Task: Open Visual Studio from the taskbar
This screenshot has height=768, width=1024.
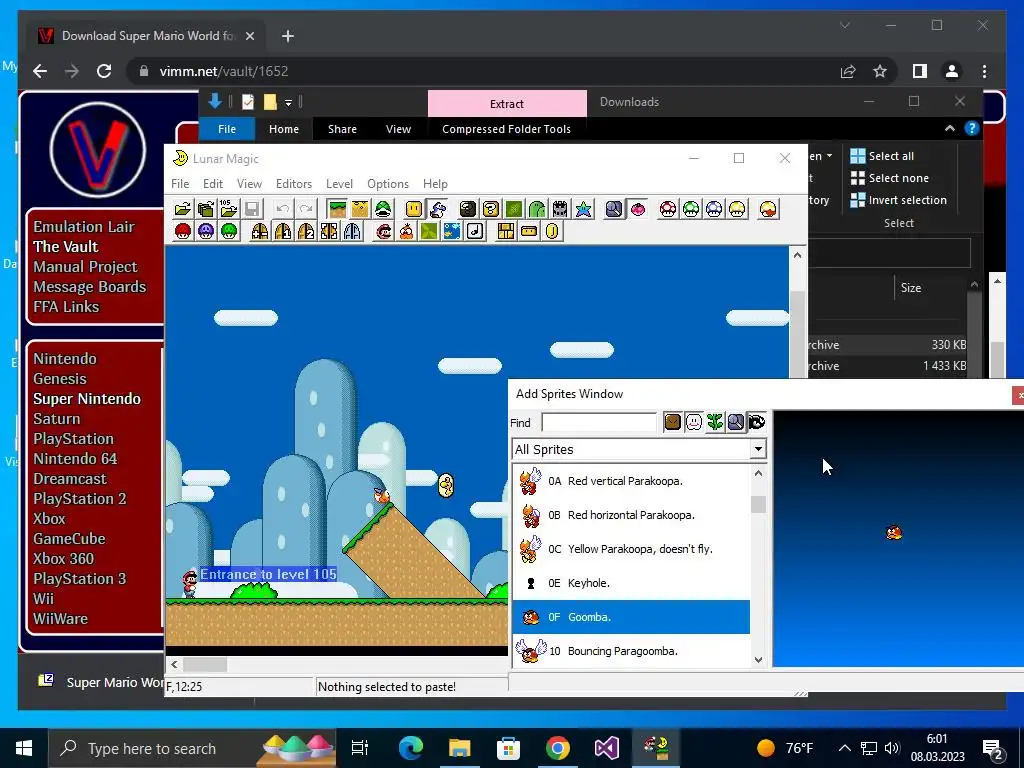Action: 607,748
